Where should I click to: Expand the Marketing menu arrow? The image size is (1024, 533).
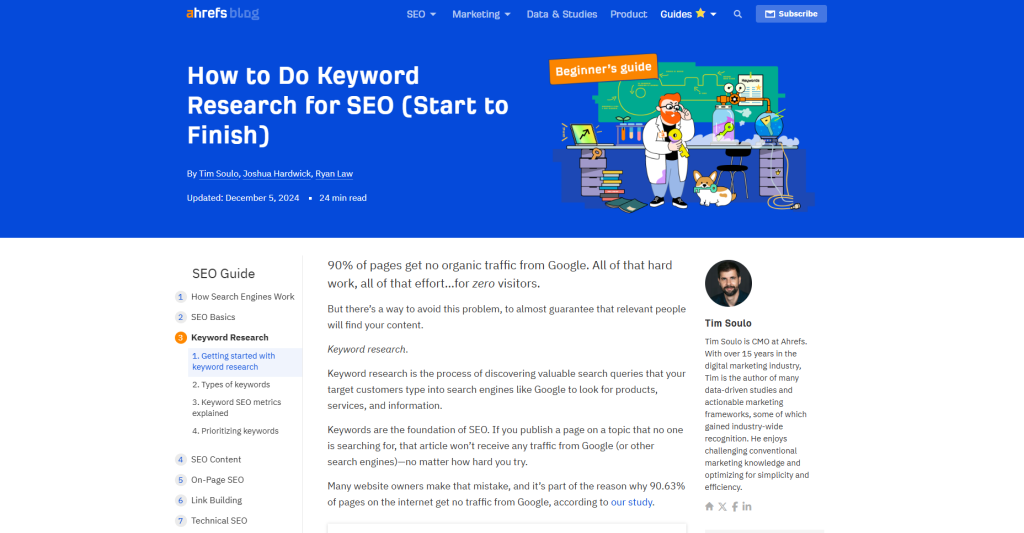[507, 14]
